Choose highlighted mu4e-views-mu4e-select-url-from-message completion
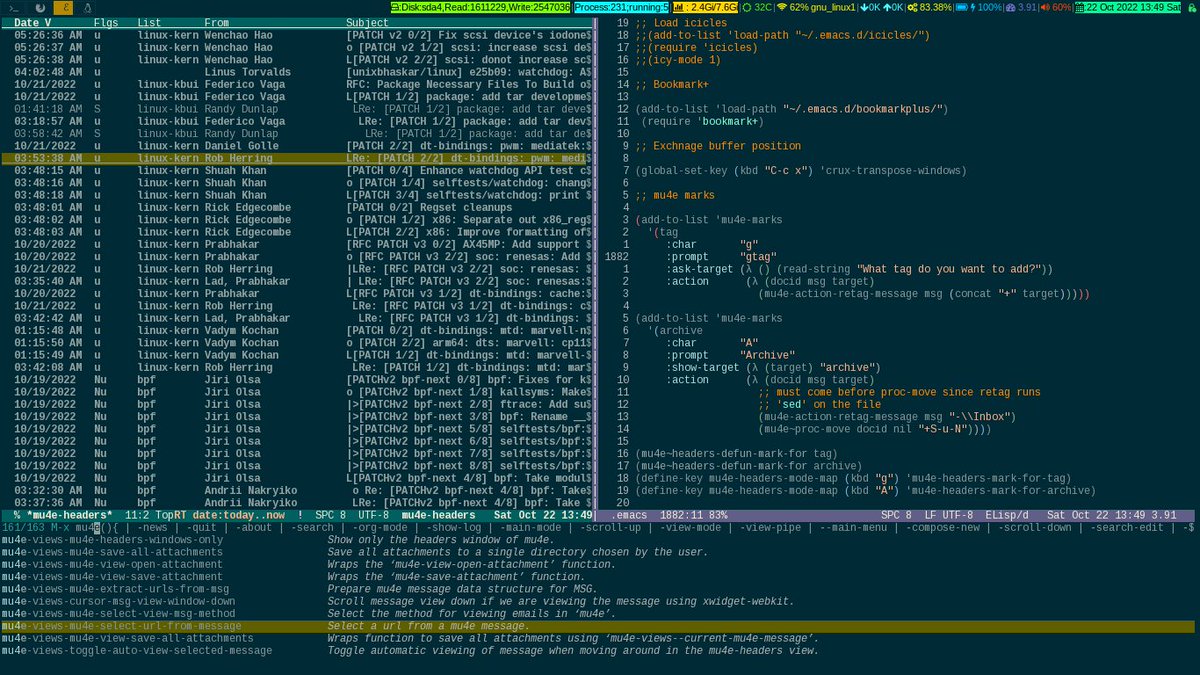Screen dimensions: 1200x675 tap(600, 626)
